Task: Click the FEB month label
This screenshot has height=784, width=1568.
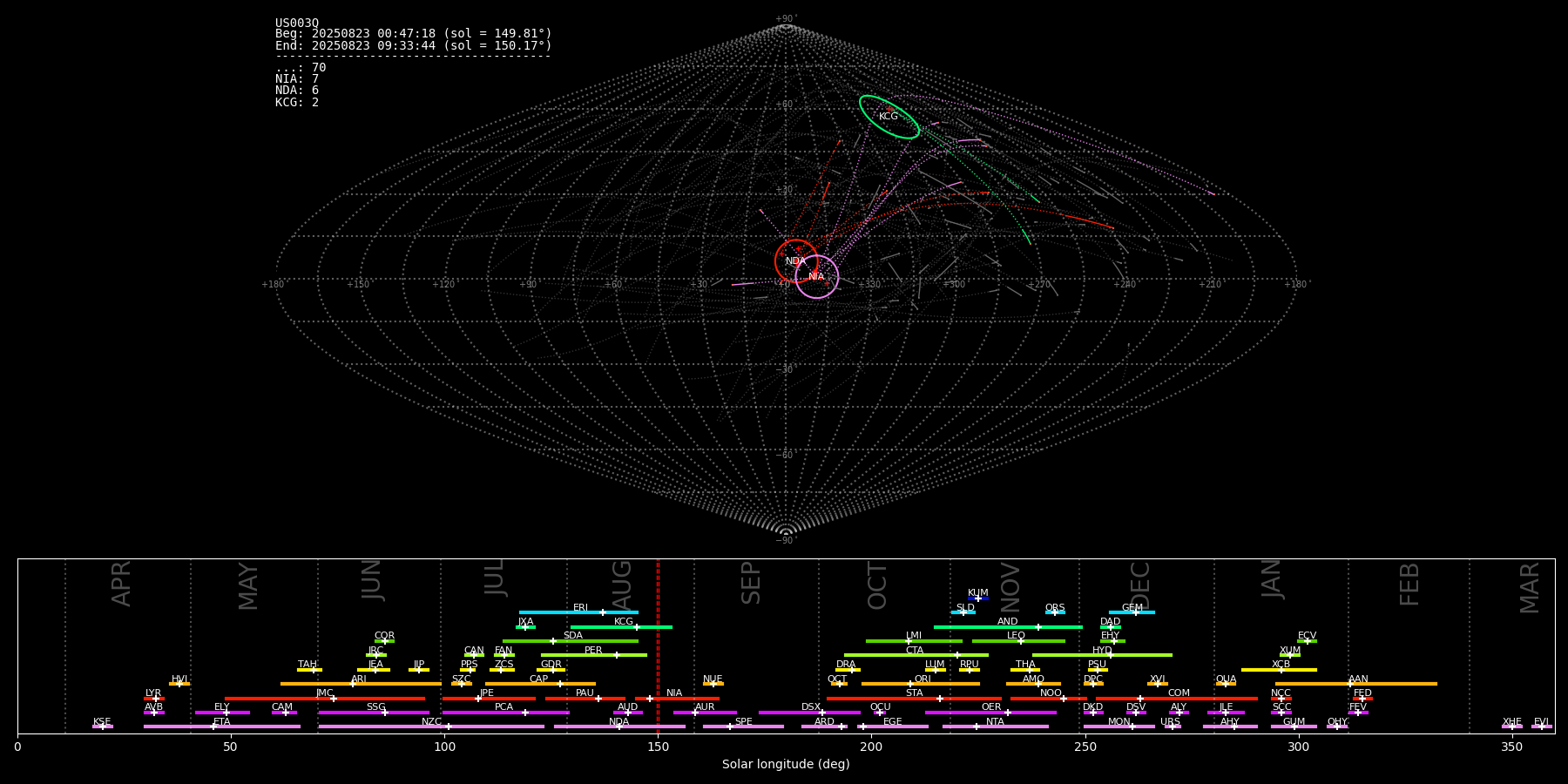Action: pyautogui.click(x=1409, y=584)
